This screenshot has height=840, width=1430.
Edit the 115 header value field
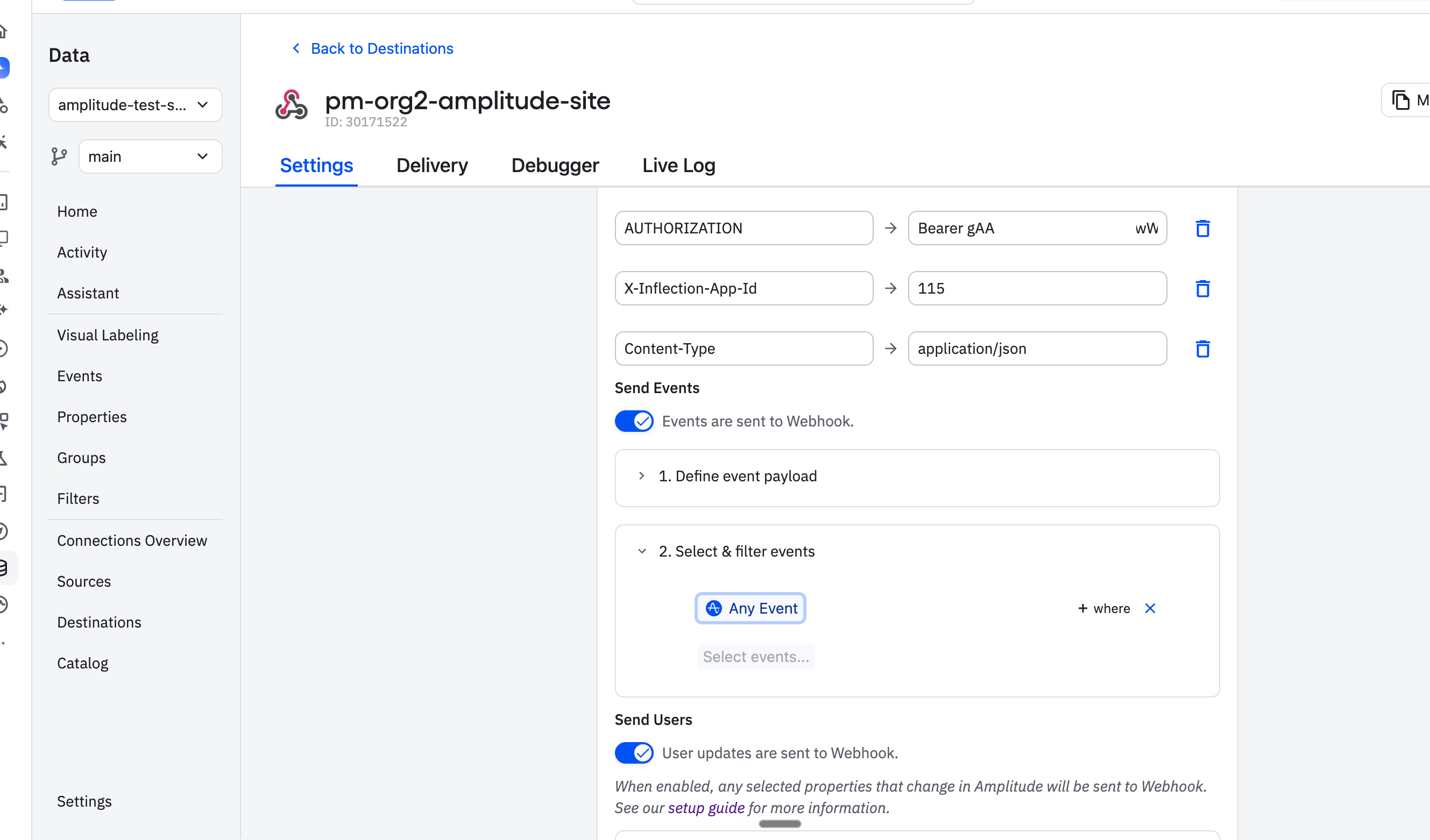1037,289
